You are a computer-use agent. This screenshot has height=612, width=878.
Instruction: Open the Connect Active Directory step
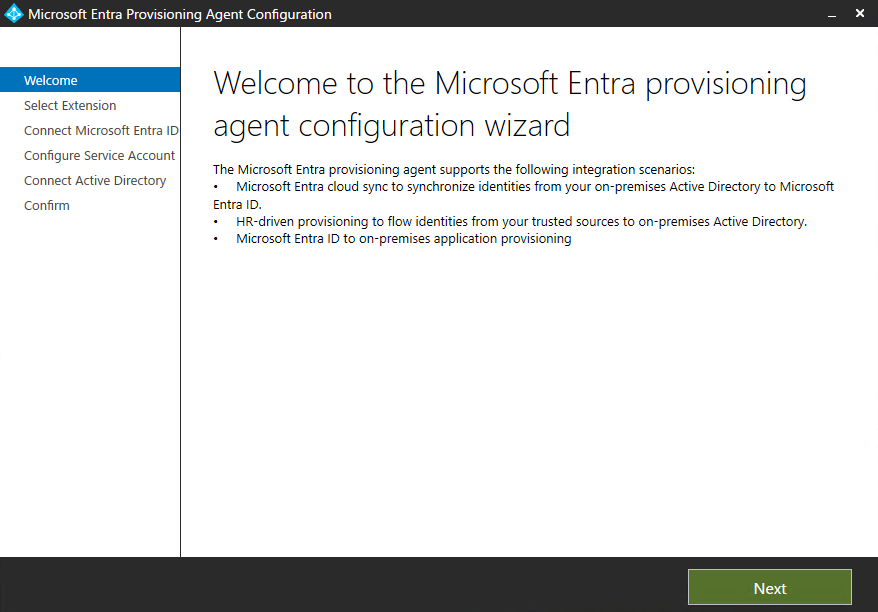pyautogui.click(x=95, y=180)
